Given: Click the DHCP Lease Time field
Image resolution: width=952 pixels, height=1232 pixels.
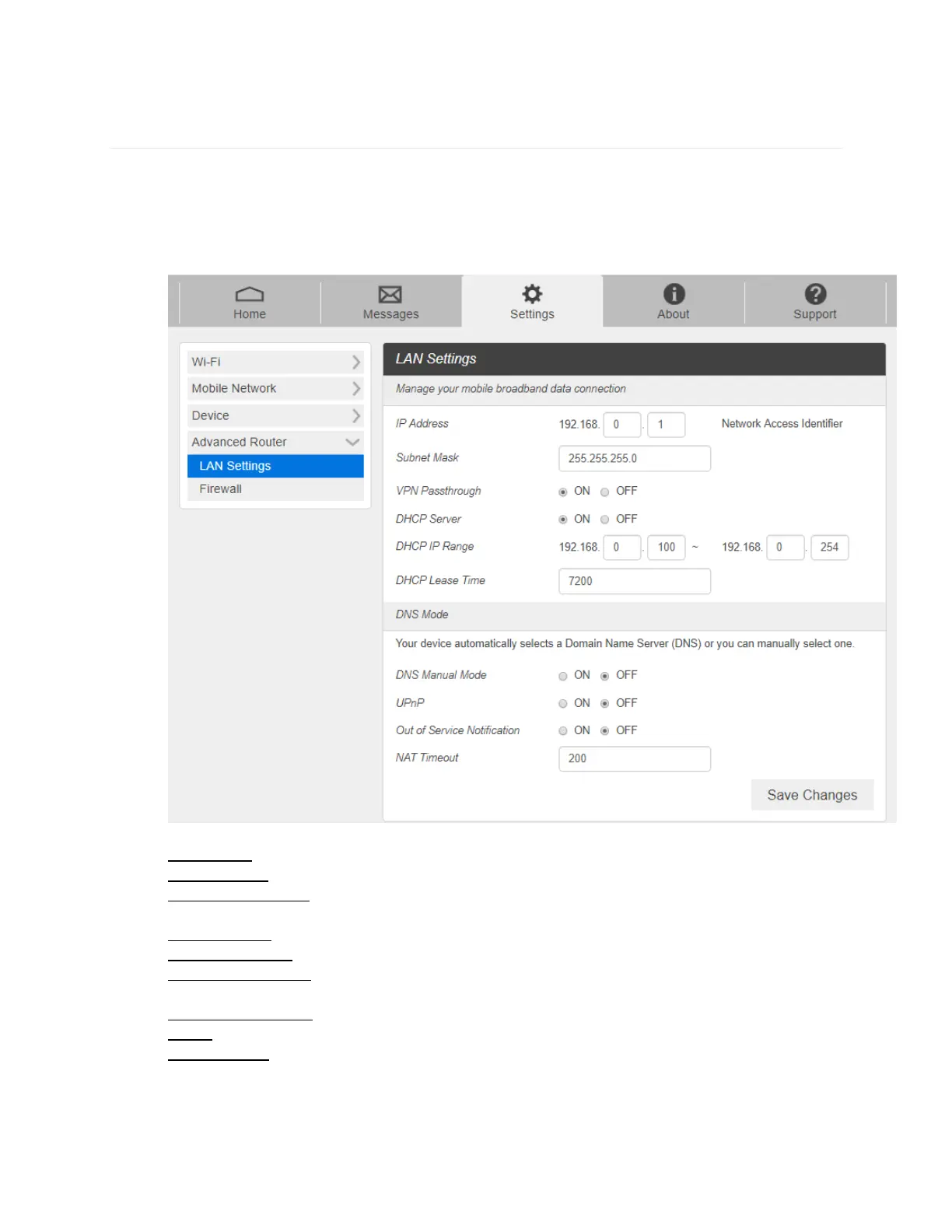Looking at the screenshot, I should point(635,581).
